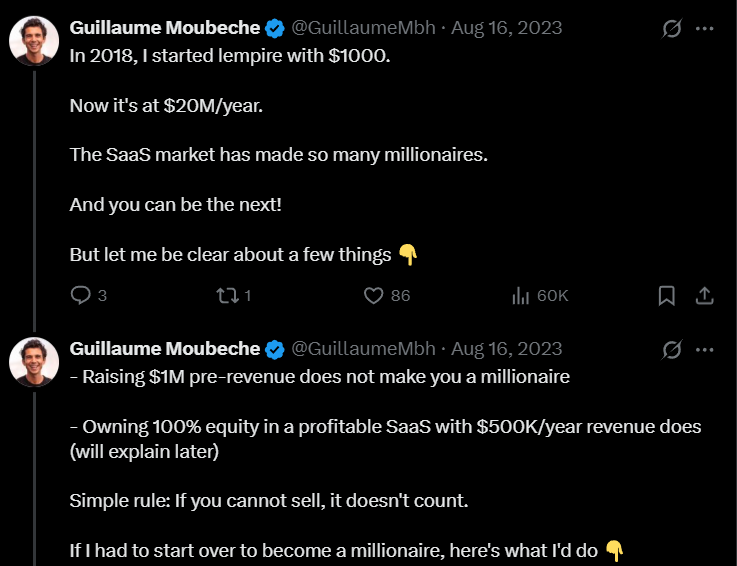Open more options on the first tweet
The width and height of the screenshot is (737, 566).
tap(705, 28)
